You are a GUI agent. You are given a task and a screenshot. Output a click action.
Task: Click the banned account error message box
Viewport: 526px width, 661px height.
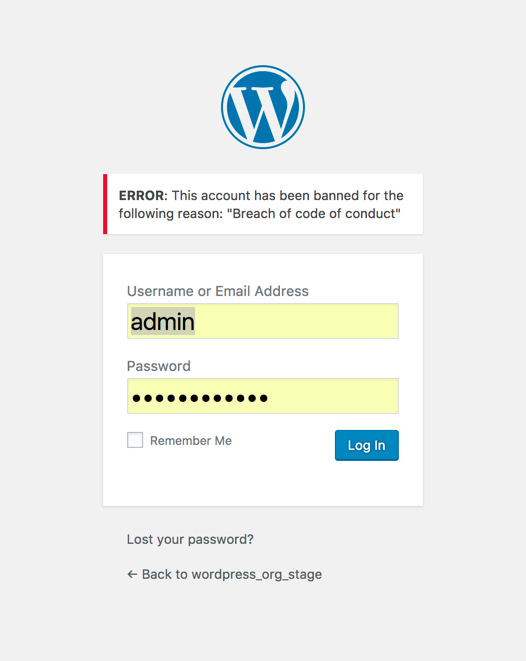point(263,204)
